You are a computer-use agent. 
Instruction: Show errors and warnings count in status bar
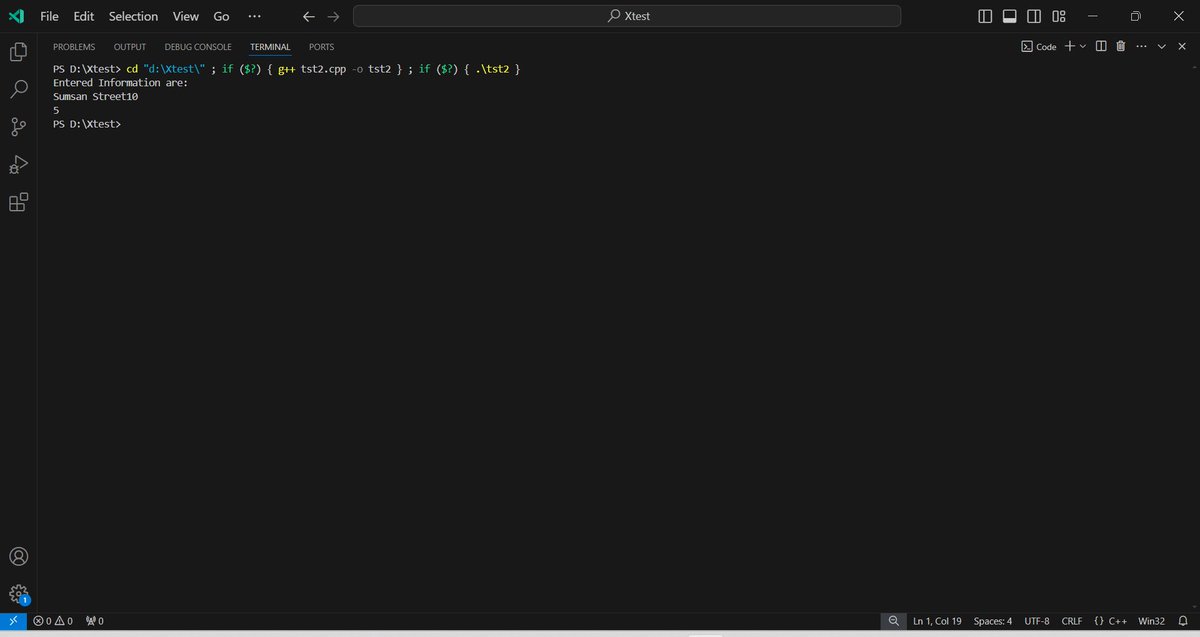53,621
